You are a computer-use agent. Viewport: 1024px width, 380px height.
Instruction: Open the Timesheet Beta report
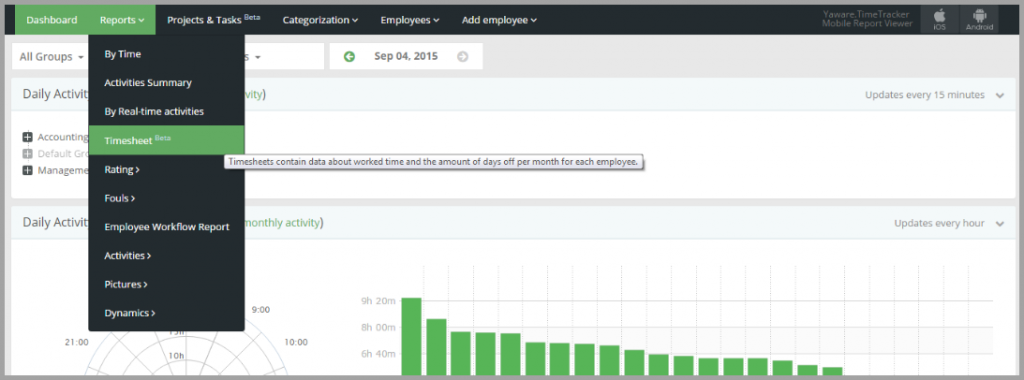(x=167, y=140)
